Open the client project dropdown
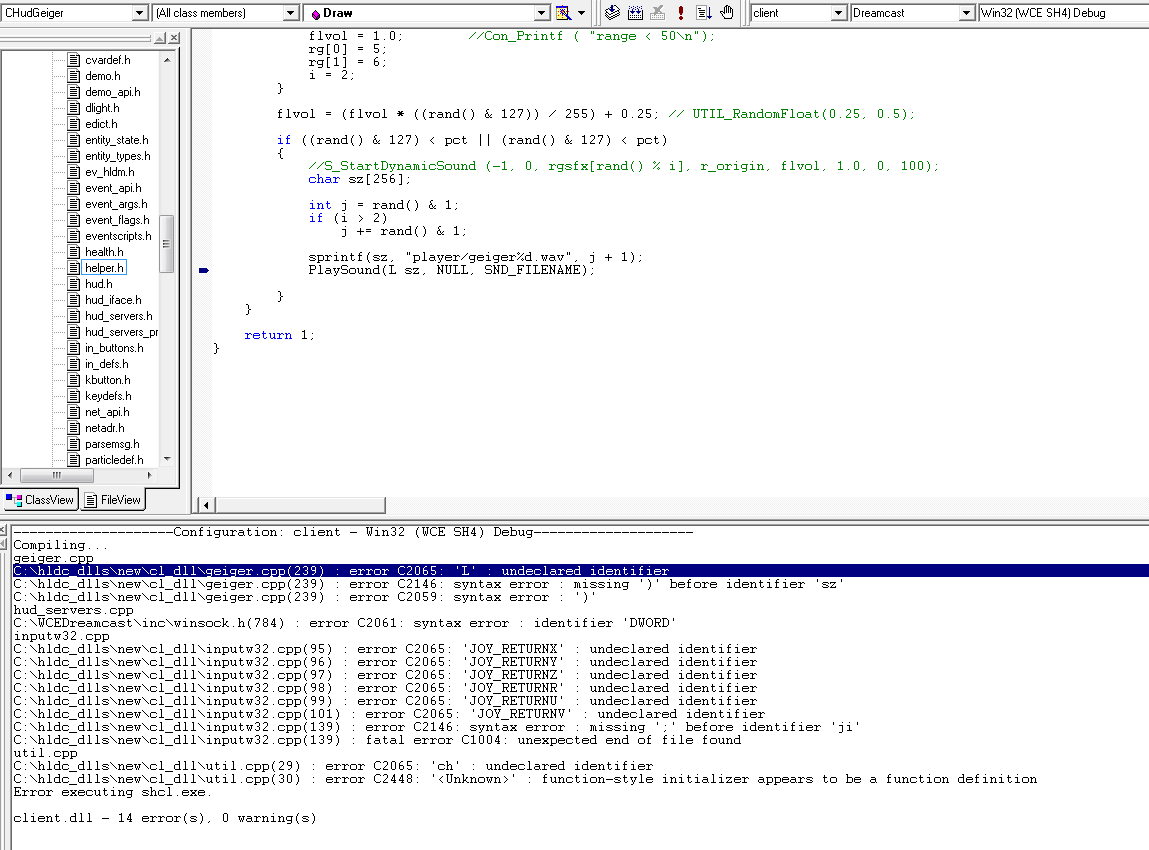This screenshot has height=850, width=1149. tap(839, 13)
